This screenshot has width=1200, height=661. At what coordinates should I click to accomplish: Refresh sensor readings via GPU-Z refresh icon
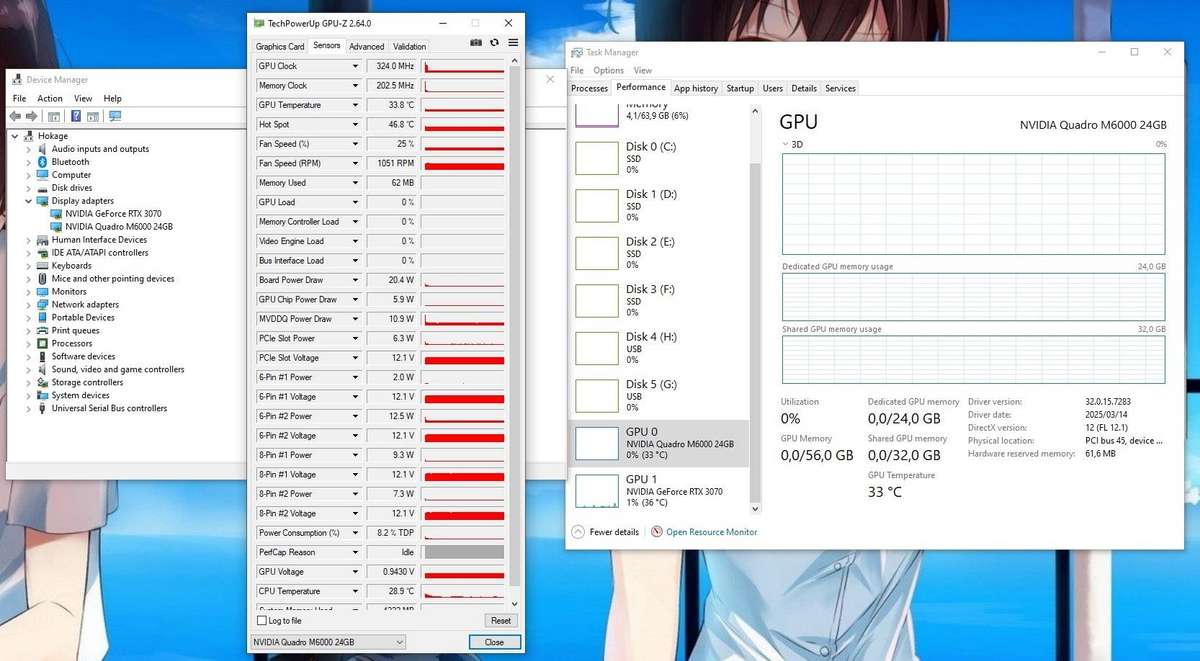(x=494, y=42)
